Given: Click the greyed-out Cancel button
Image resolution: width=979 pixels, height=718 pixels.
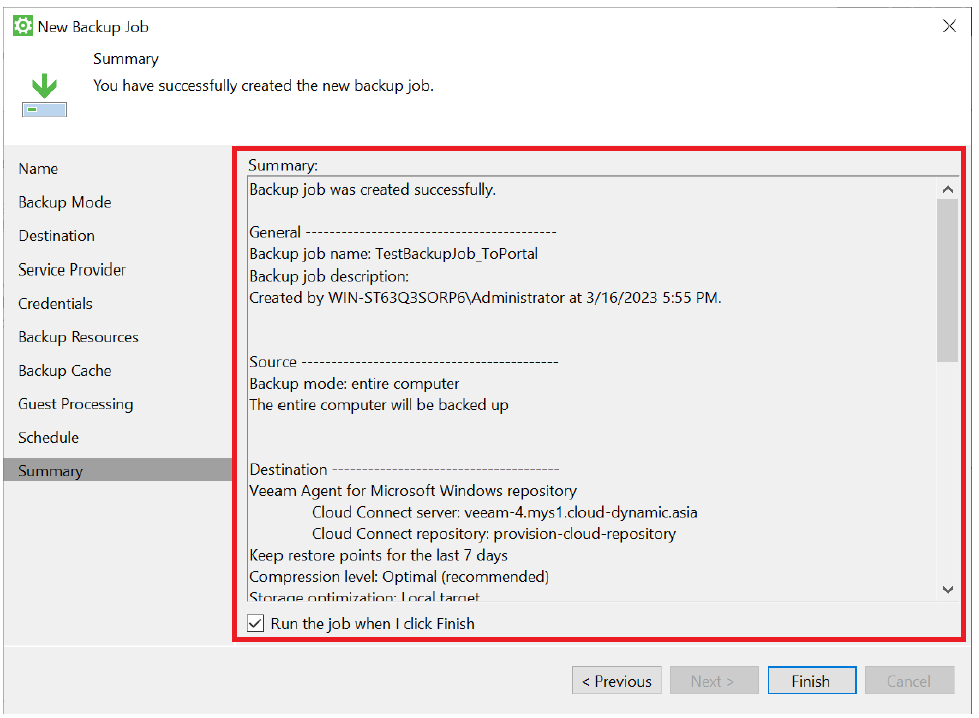Looking at the screenshot, I should tap(909, 681).
